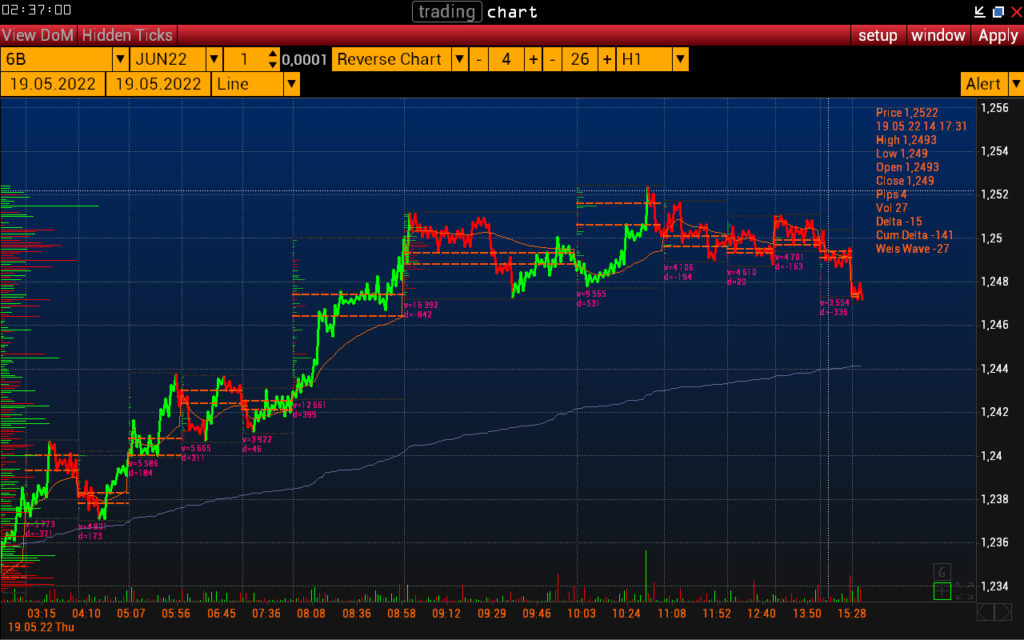Click the fit-to-screen corners icon
Screen dimensions: 1024x640
[x=965, y=591]
